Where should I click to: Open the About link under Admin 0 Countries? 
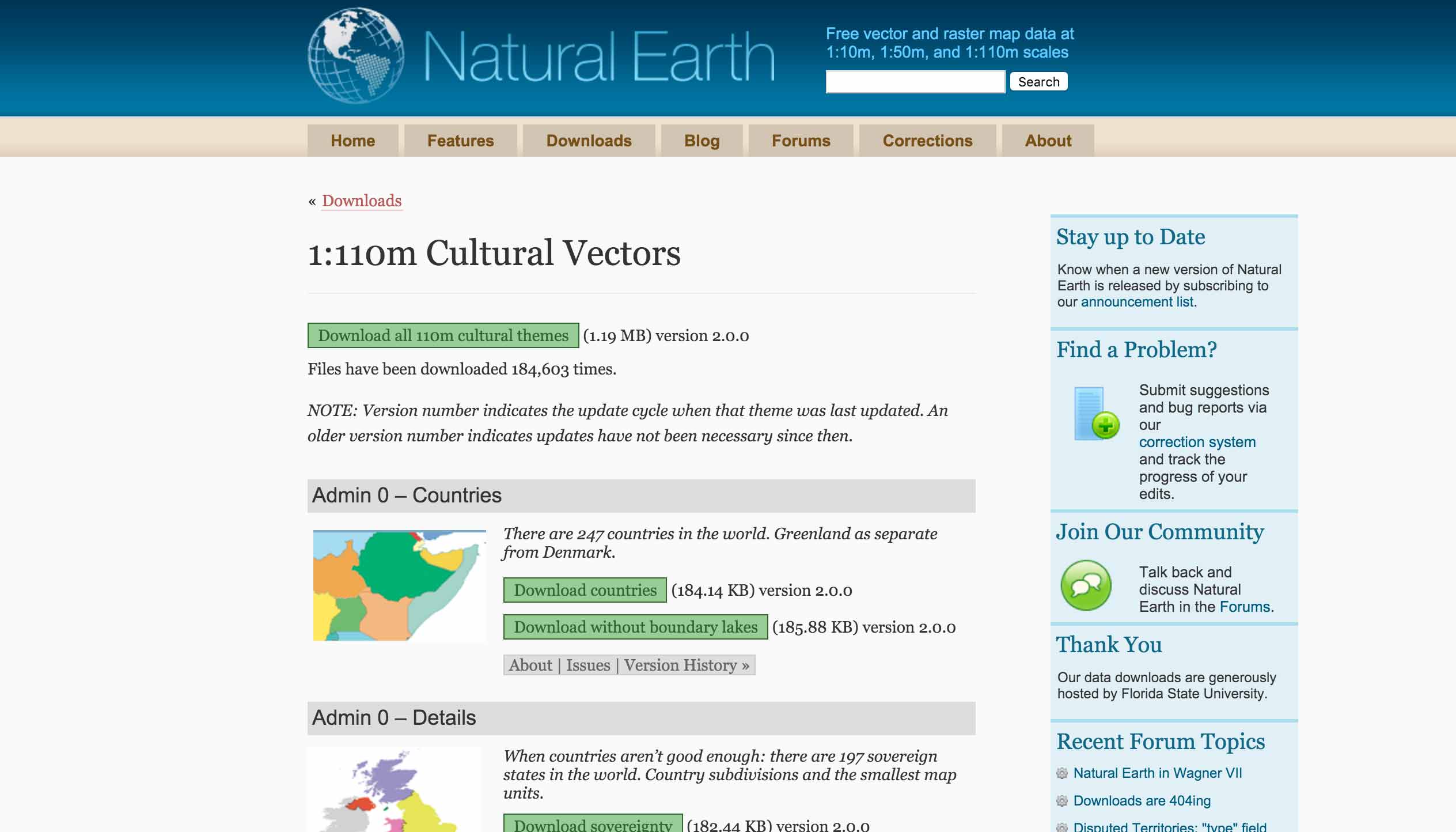coord(530,665)
